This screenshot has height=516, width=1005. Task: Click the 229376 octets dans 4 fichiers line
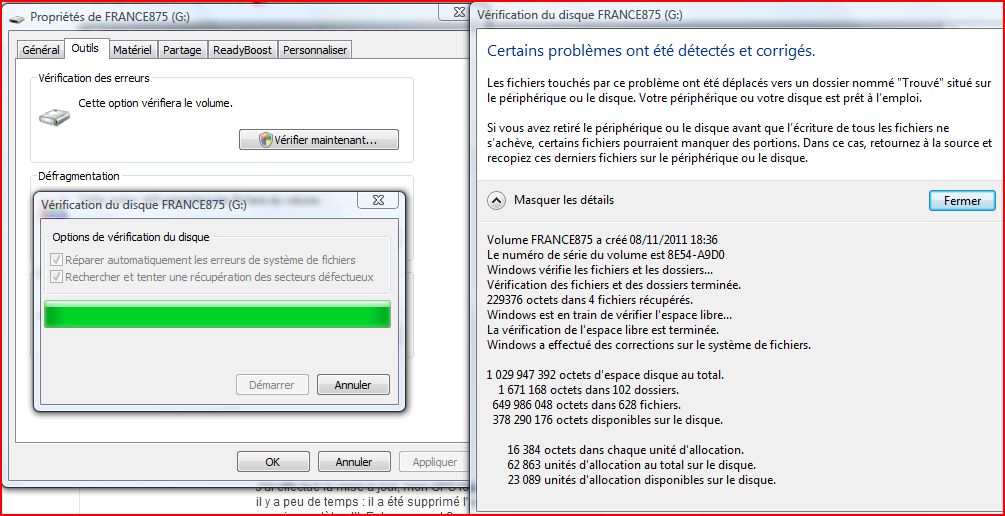point(589,299)
